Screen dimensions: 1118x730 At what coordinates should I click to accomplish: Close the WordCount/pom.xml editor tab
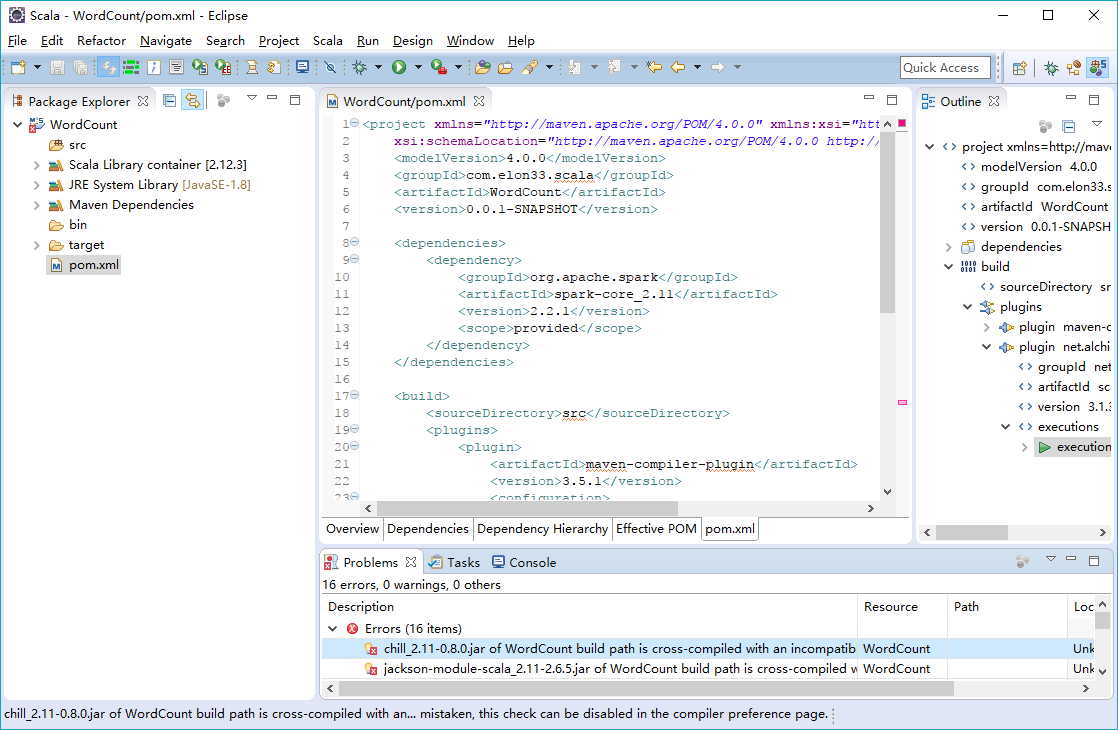tap(479, 101)
